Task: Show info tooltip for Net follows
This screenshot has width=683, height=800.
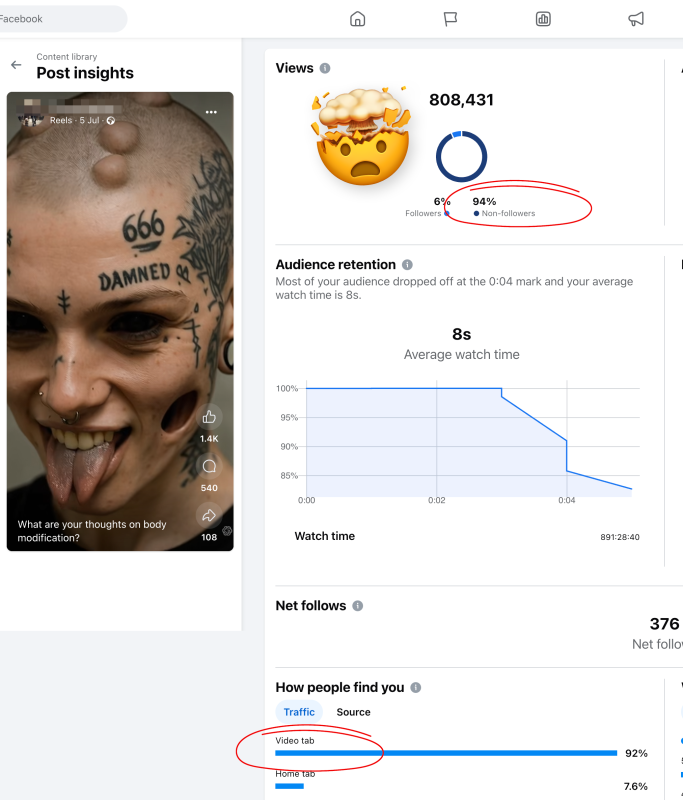Action: pos(358,606)
